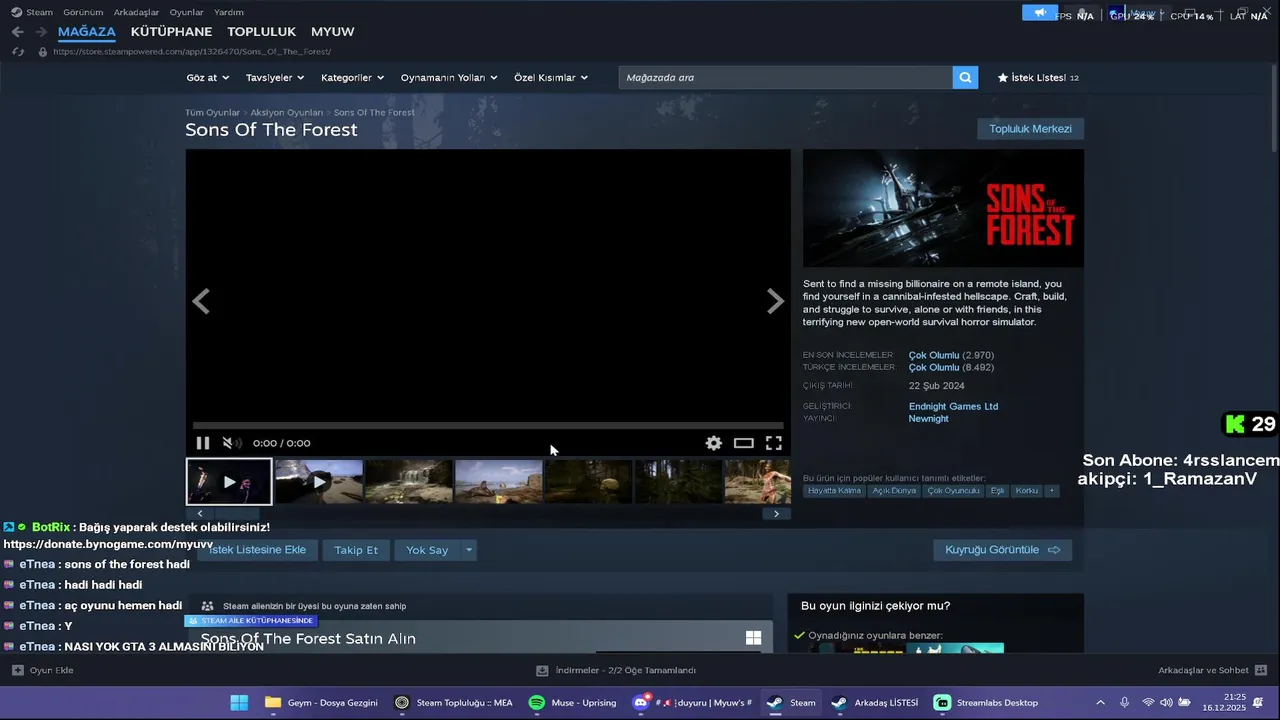The width and height of the screenshot is (1280, 720).
Task: Open Spotify Muse - Uprising taskbar item
Action: [573, 702]
